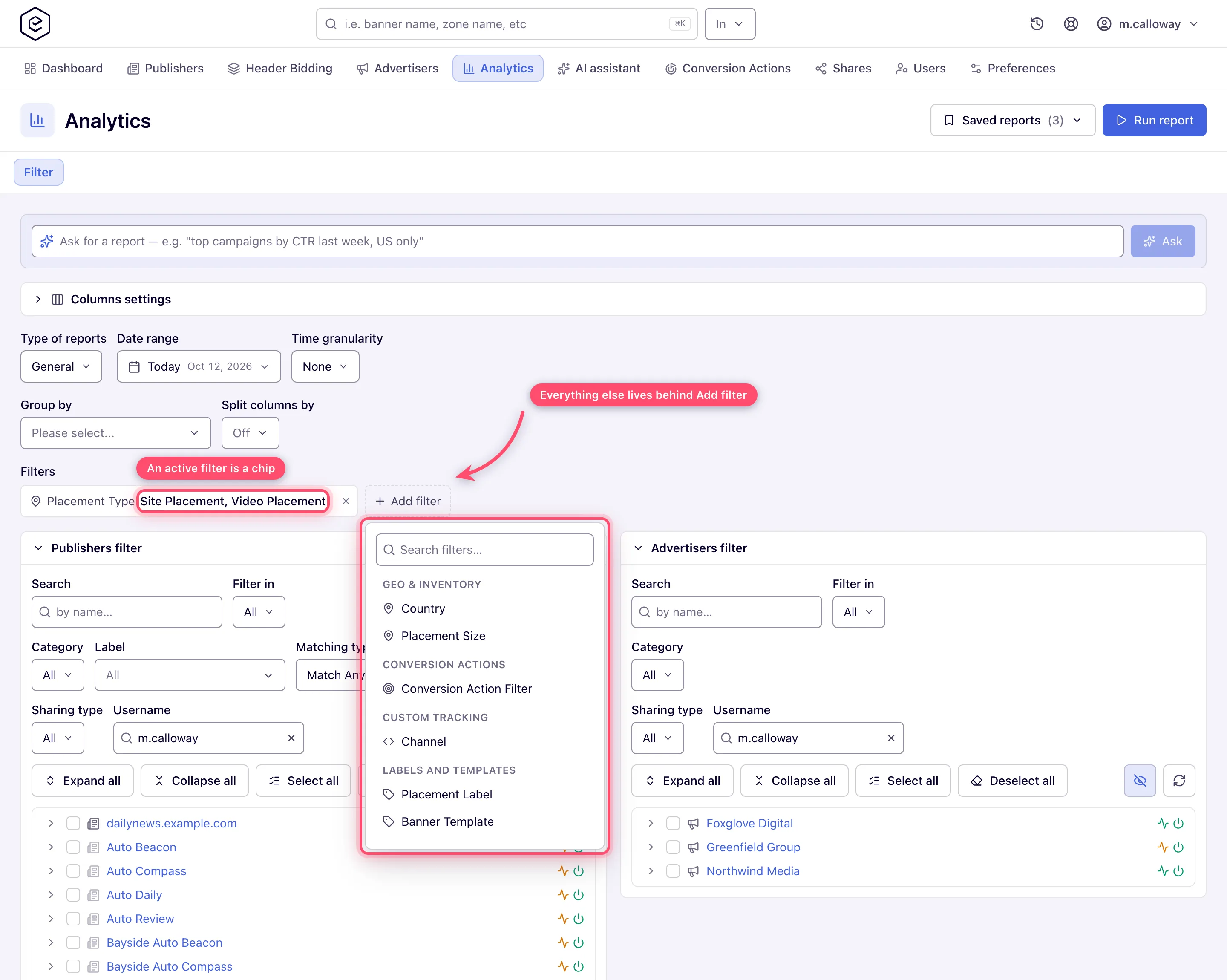This screenshot has height=980, width=1227.
Task: Click the activity icon for Bayside Auto Beacon
Action: pos(563,943)
